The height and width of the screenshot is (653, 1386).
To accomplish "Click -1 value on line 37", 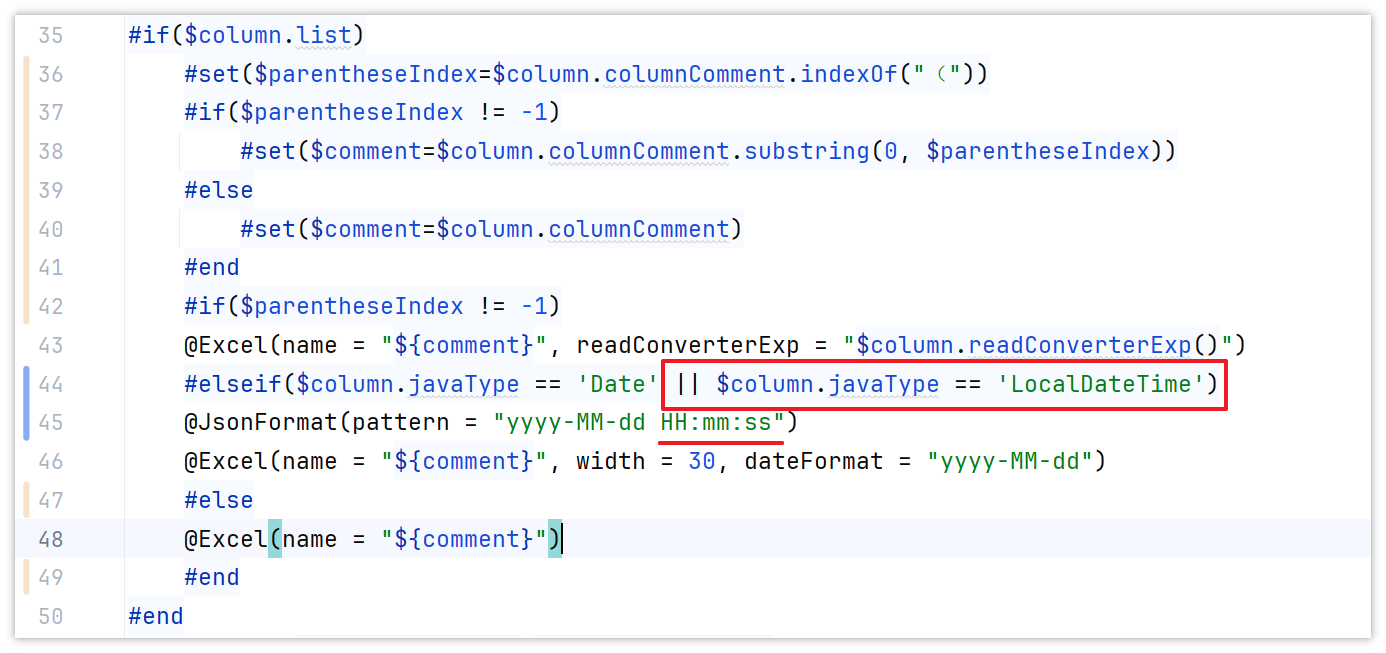I will tap(534, 113).
